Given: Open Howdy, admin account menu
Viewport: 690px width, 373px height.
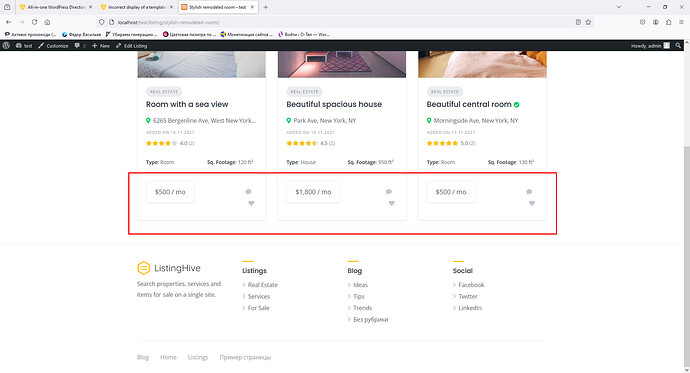Looking at the screenshot, I should tap(650, 46).
